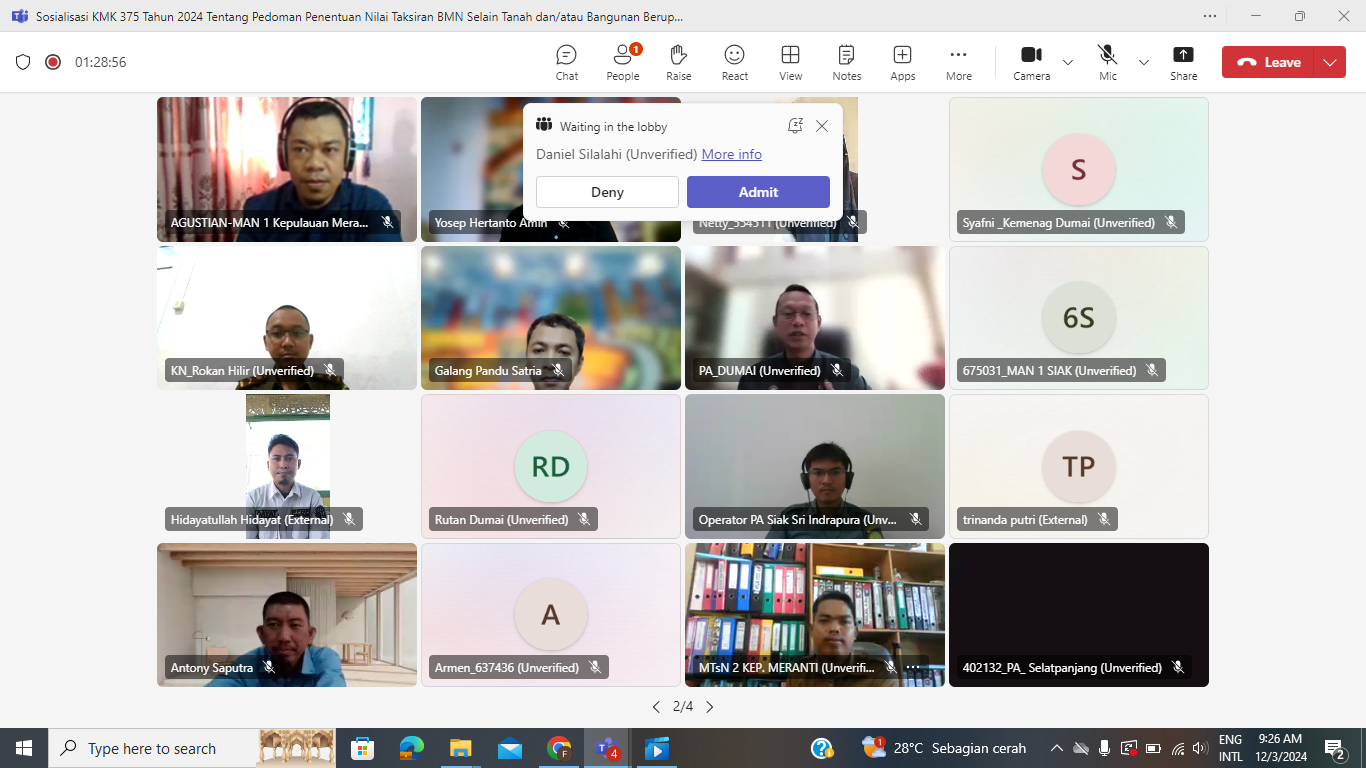
Task: Raise your hand in the meeting
Action: (678, 62)
